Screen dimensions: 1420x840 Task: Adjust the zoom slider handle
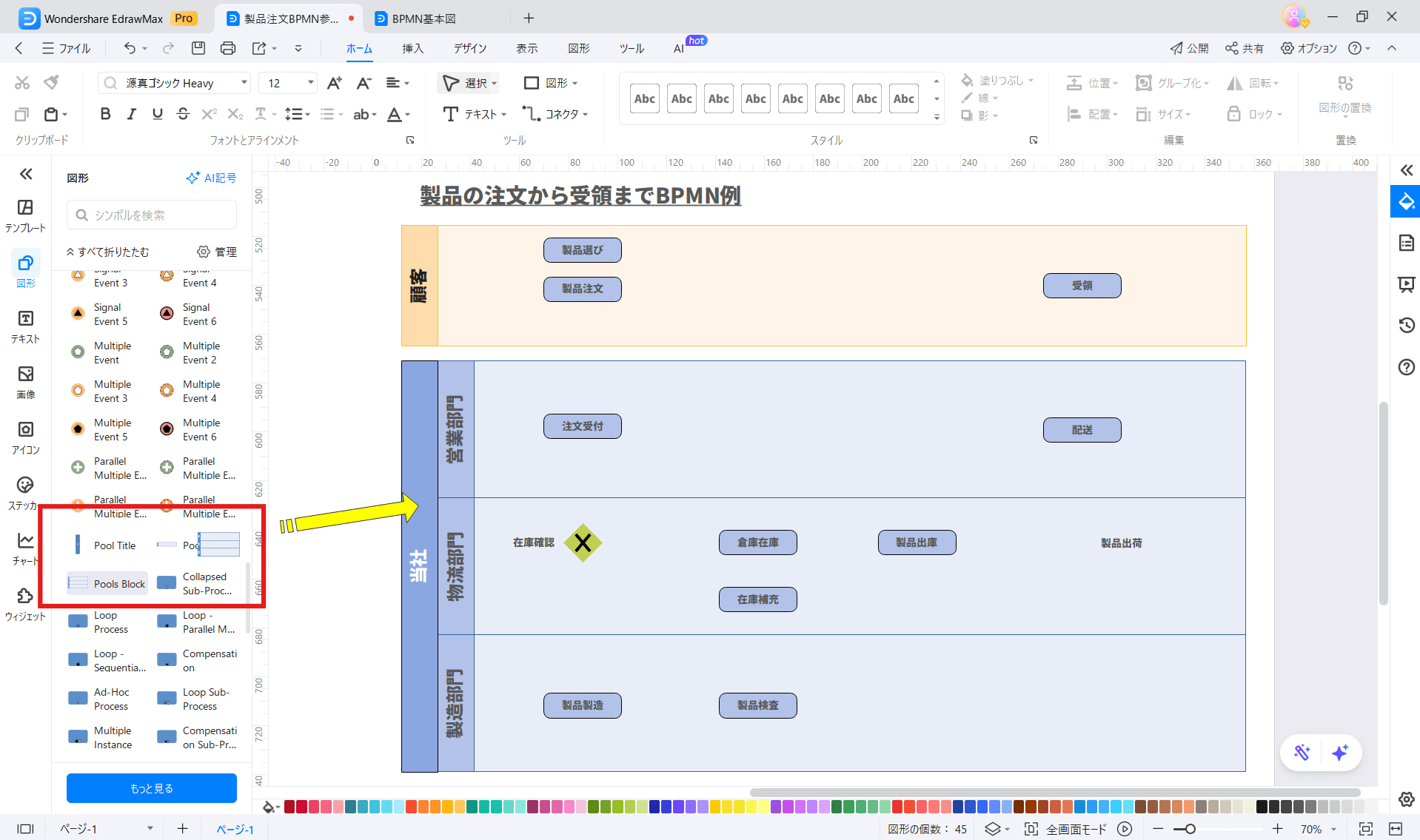click(x=1190, y=829)
